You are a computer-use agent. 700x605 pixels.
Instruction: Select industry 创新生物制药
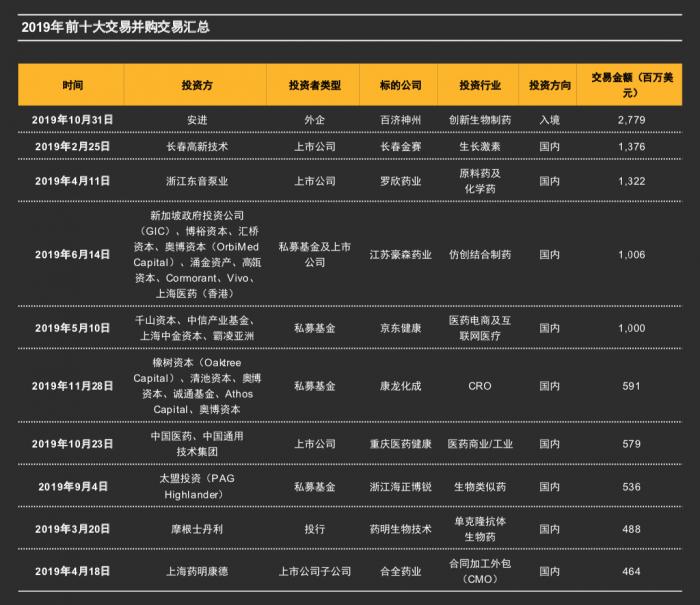pos(480,120)
